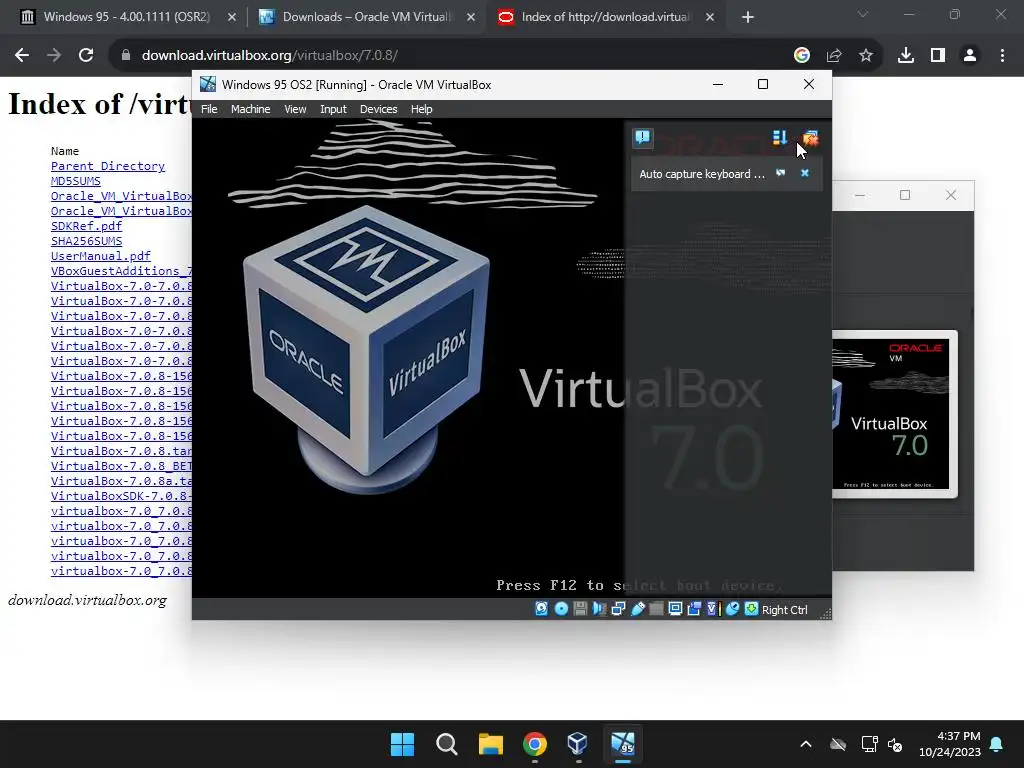1024x768 pixels.
Task: Click the keyboard capture status icon
Action: 752,609
